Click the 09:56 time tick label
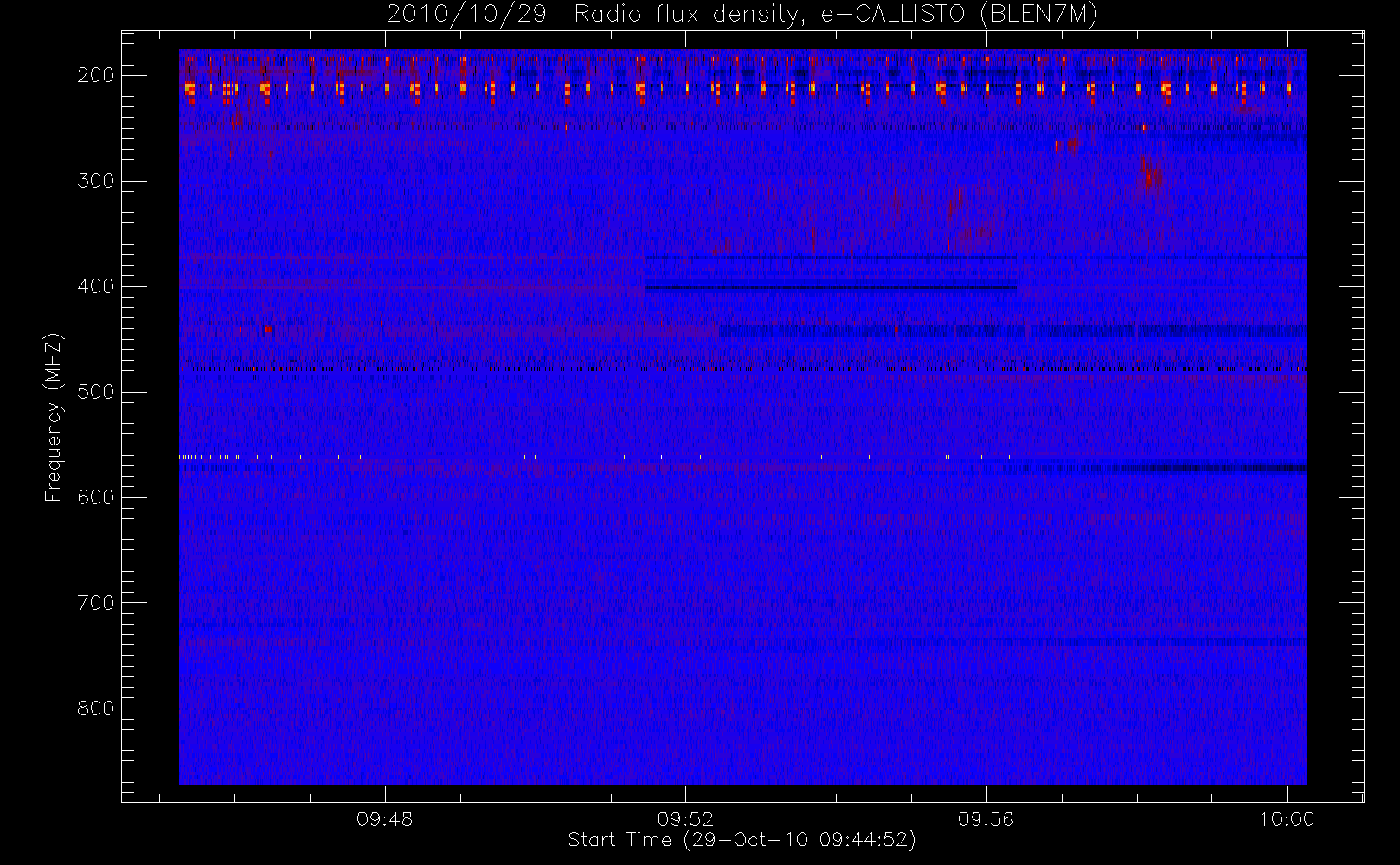 click(986, 819)
